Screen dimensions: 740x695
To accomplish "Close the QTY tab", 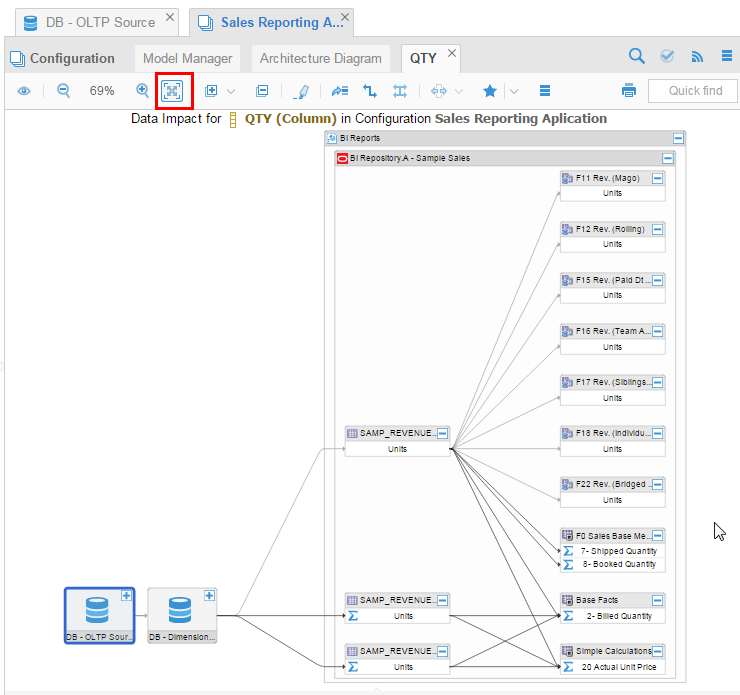I will pos(452,53).
